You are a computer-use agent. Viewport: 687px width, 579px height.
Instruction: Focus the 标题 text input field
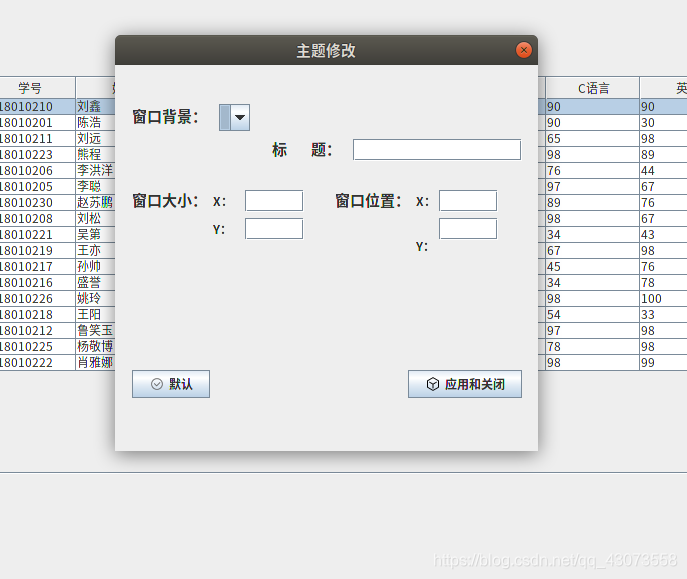(x=437, y=150)
